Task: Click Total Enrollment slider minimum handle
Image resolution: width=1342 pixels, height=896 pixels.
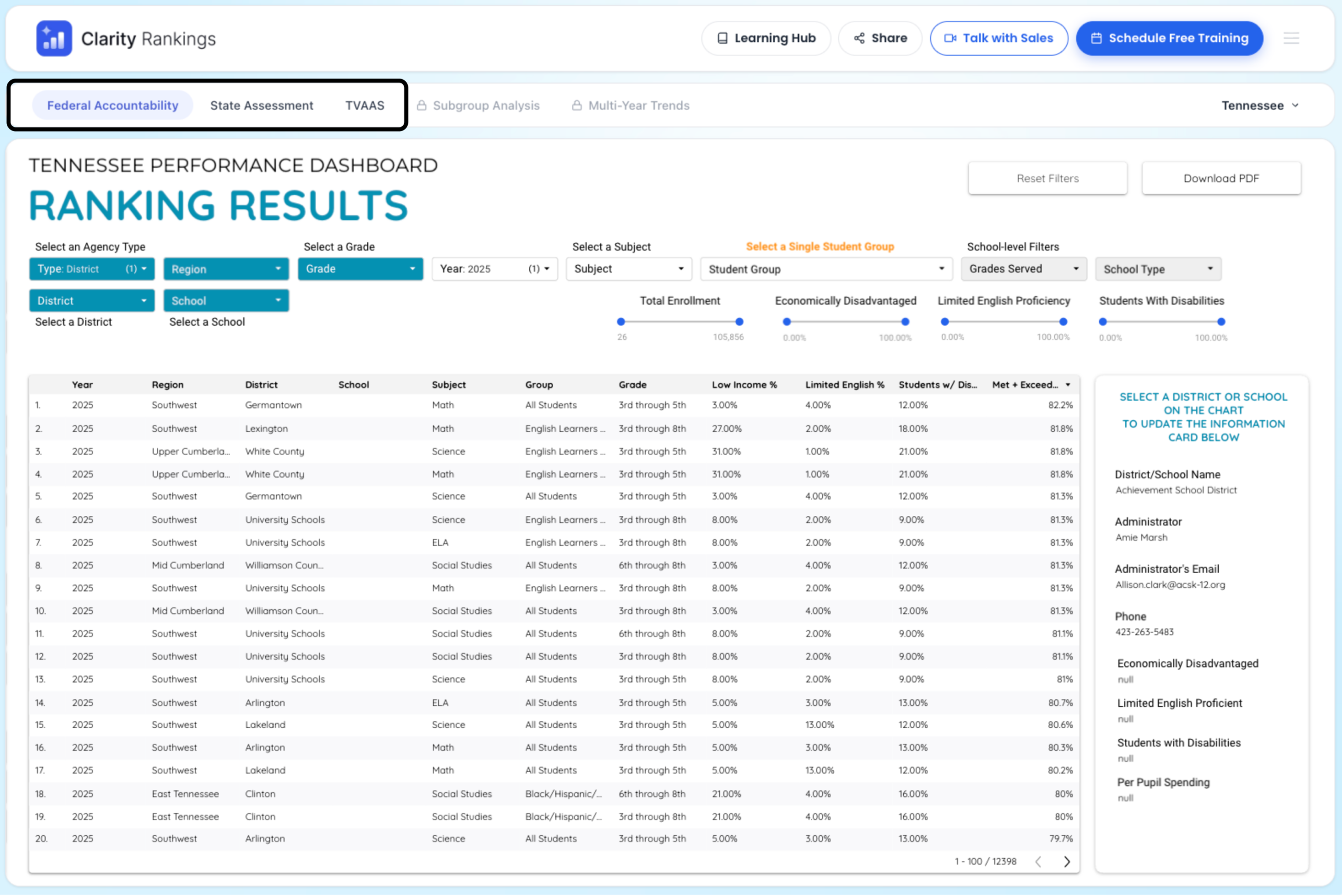Action: 621,322
